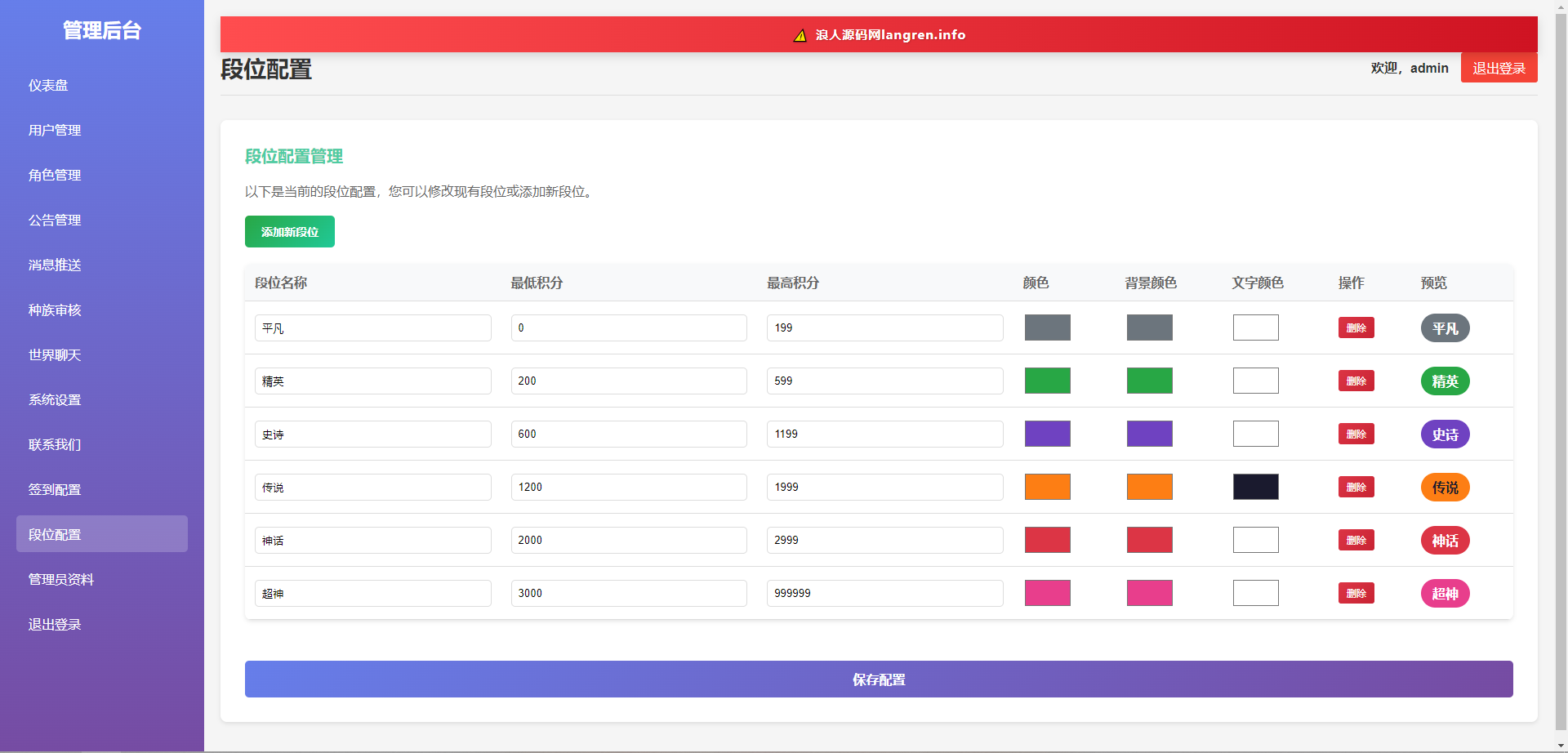Viewport: 1568px width, 753px height.
Task: Go to 签到配置 in sidebar
Action: 55,490
